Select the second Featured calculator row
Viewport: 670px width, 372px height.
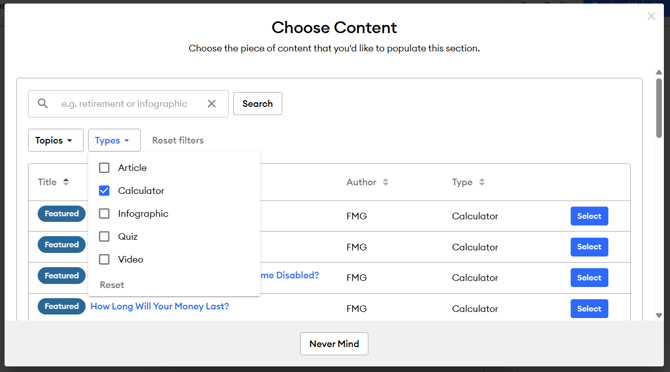[x=589, y=247]
